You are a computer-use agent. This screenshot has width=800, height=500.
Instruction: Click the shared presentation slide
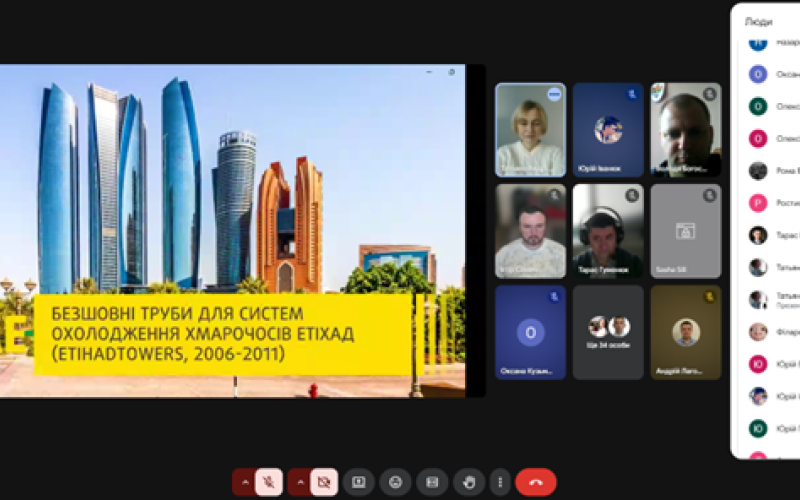point(232,231)
